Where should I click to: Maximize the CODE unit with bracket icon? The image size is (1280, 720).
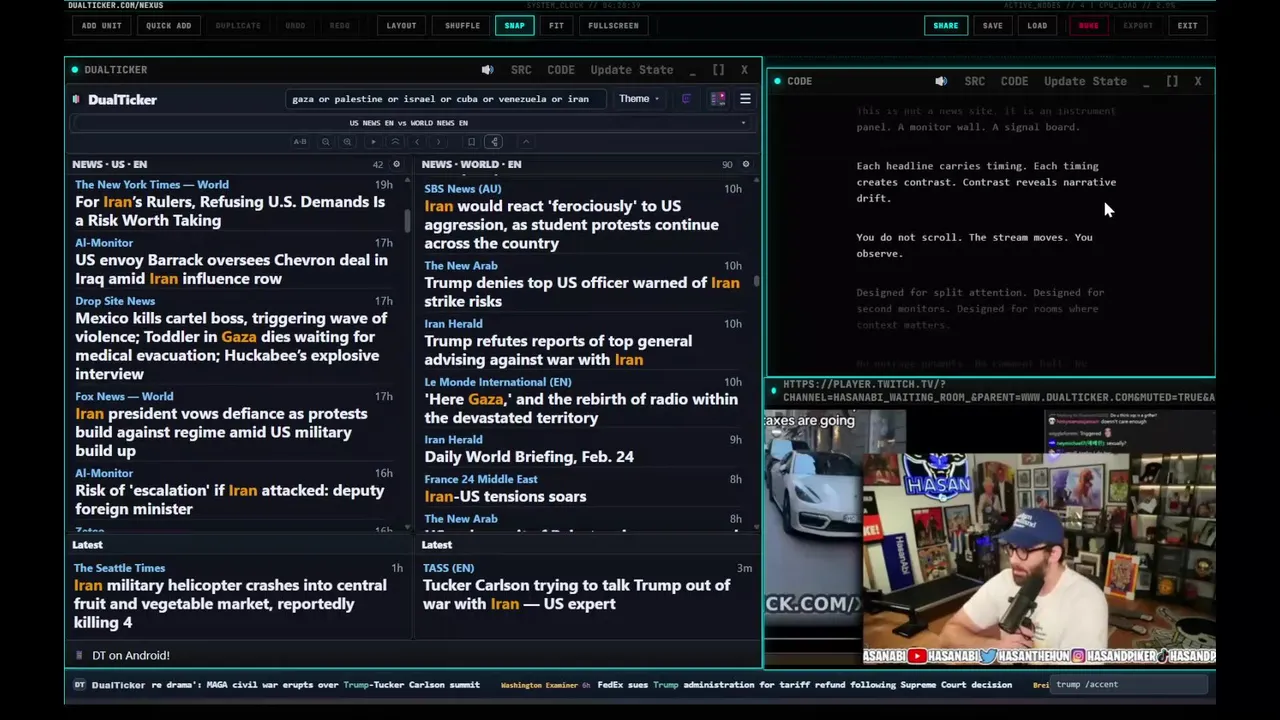(1172, 81)
